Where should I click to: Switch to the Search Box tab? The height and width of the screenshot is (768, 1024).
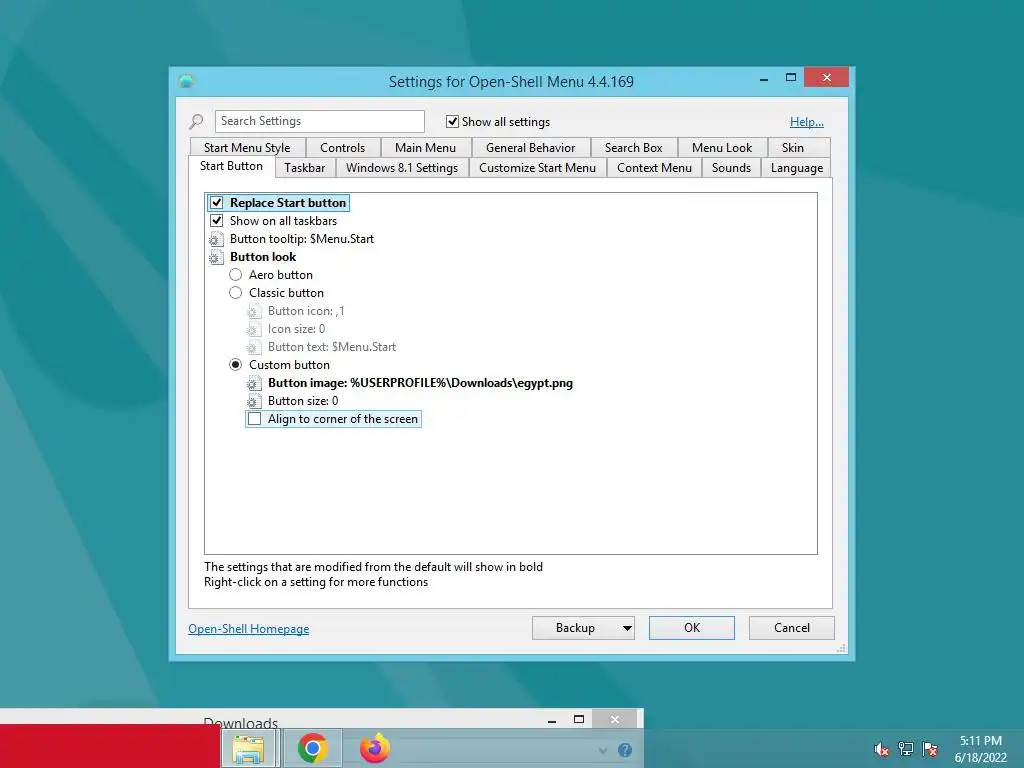(x=633, y=148)
